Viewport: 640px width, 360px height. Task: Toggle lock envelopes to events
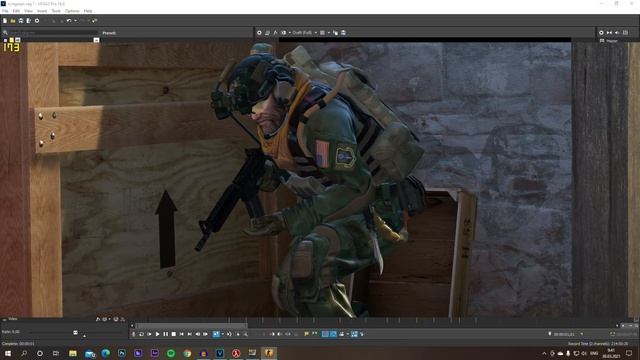pos(354,334)
